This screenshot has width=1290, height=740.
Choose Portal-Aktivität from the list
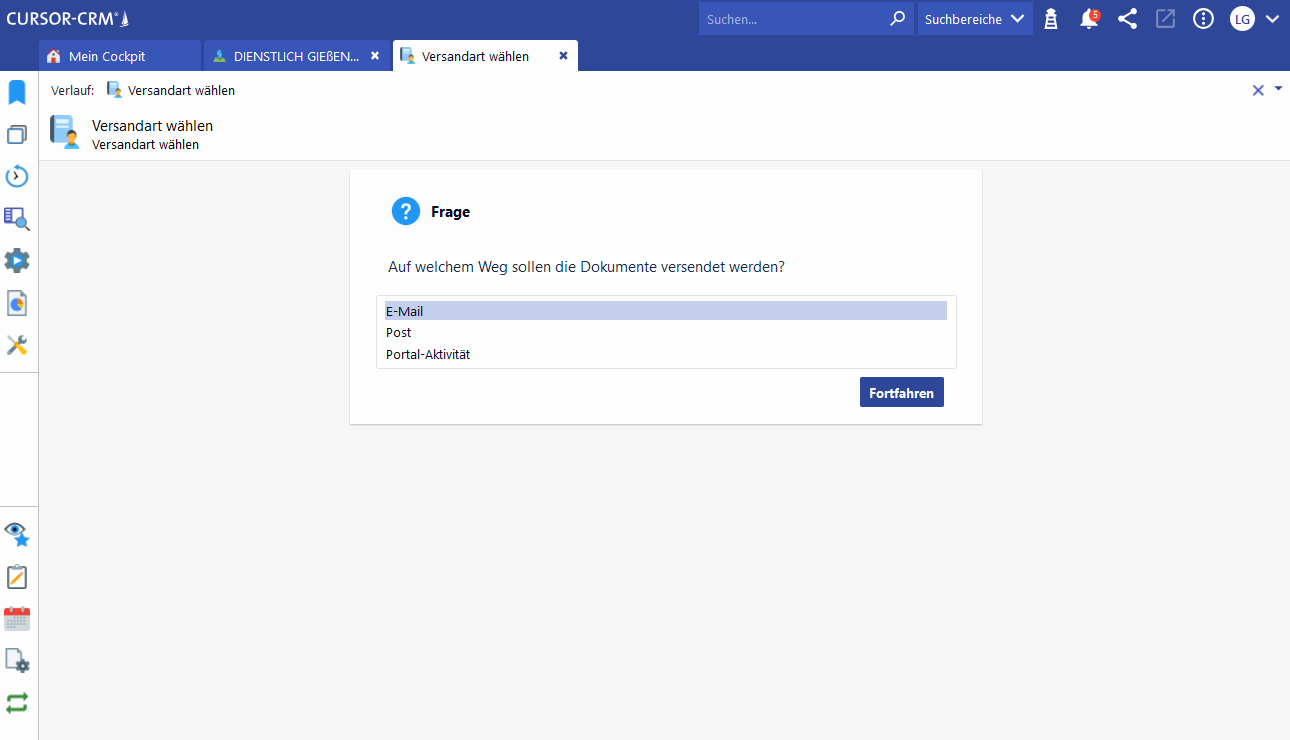click(x=665, y=354)
